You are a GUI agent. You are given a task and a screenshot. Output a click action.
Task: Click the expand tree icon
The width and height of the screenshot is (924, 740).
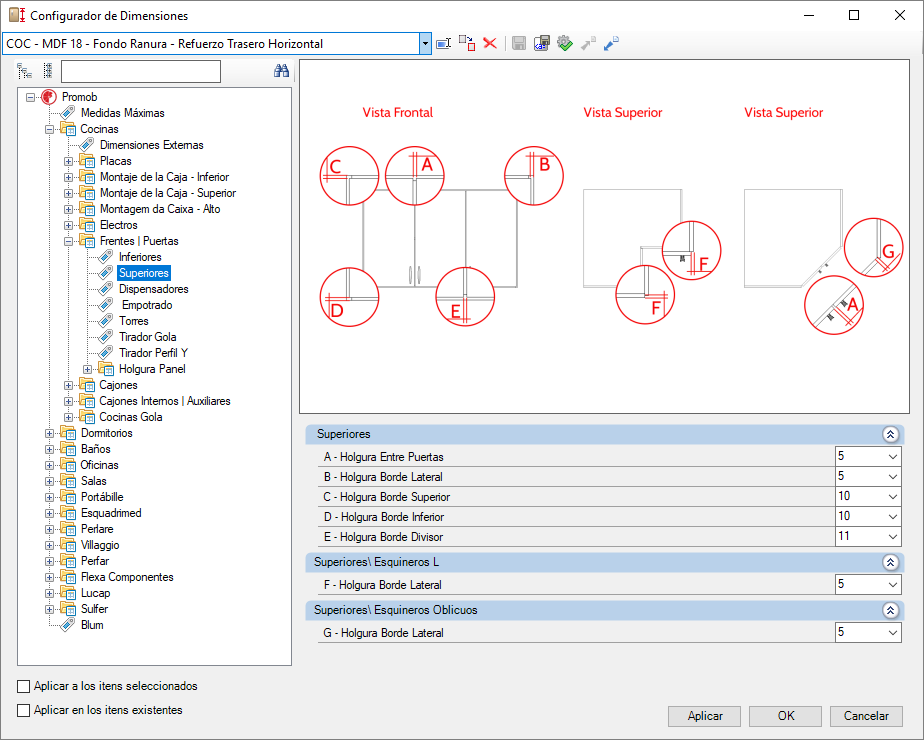24,71
